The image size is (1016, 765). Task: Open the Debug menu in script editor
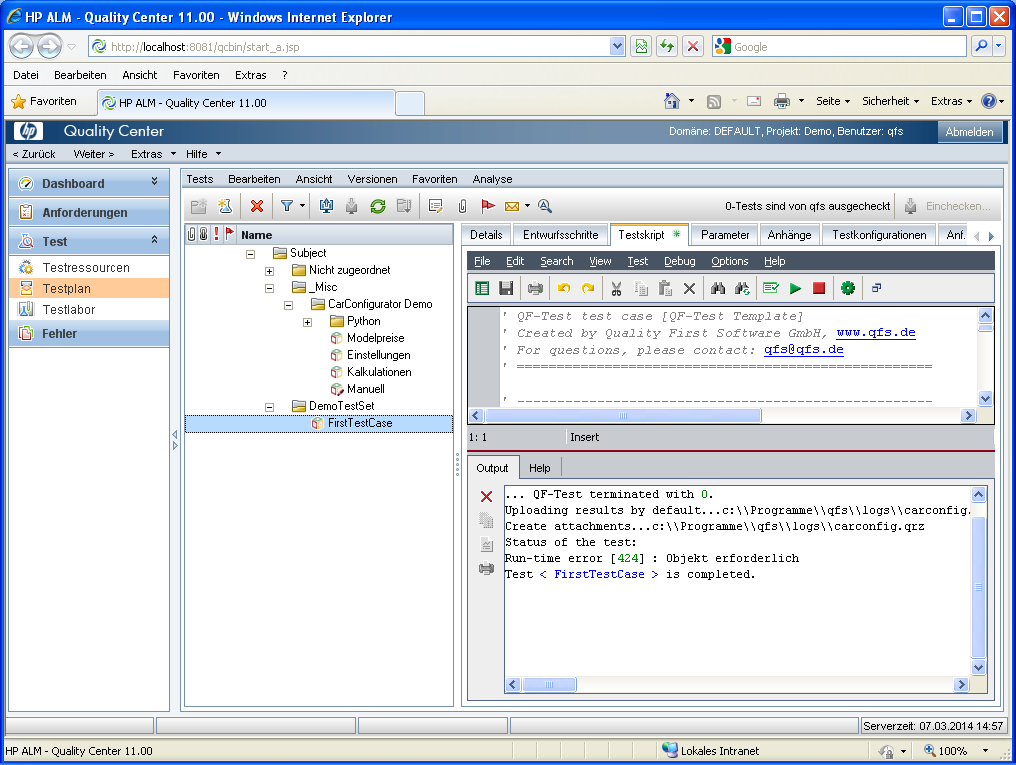pos(680,261)
